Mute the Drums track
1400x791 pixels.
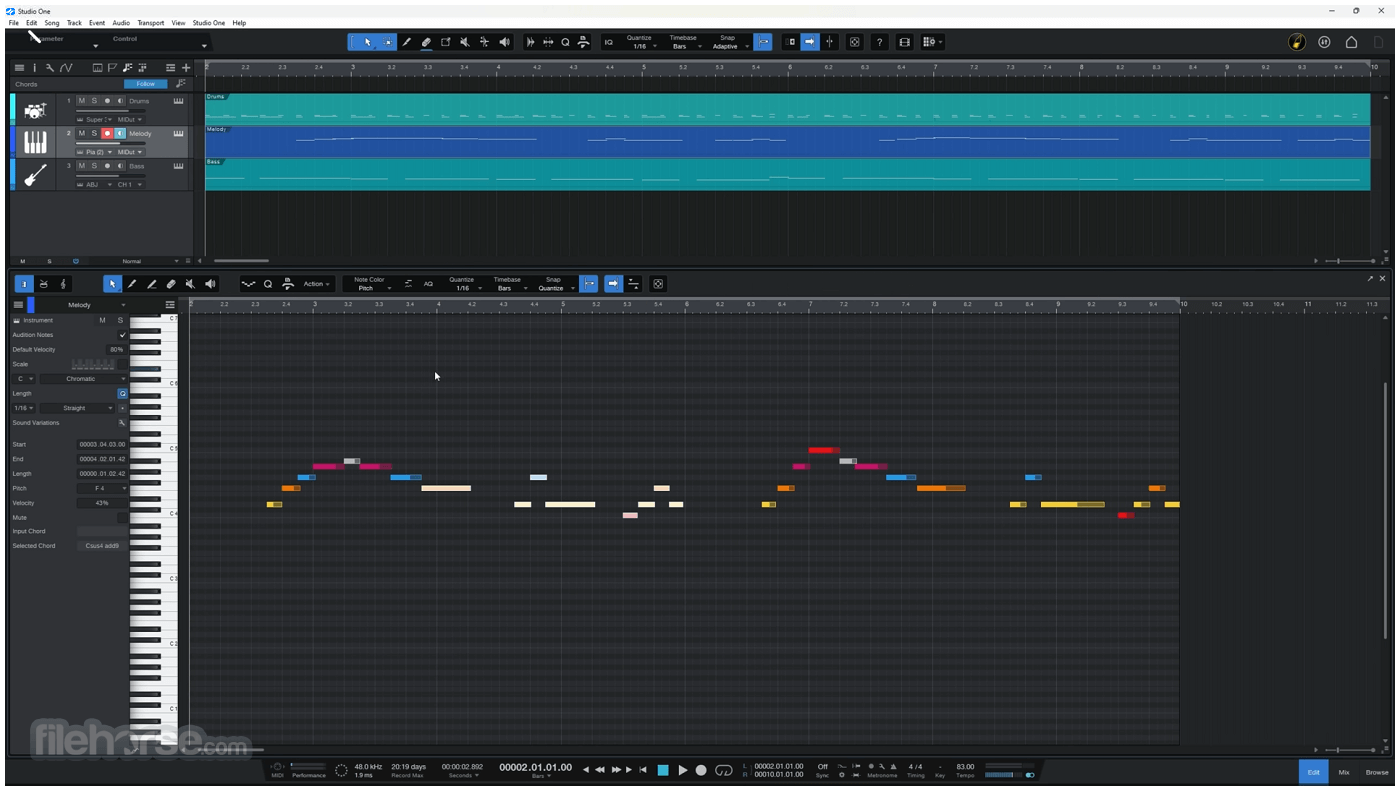[82, 101]
